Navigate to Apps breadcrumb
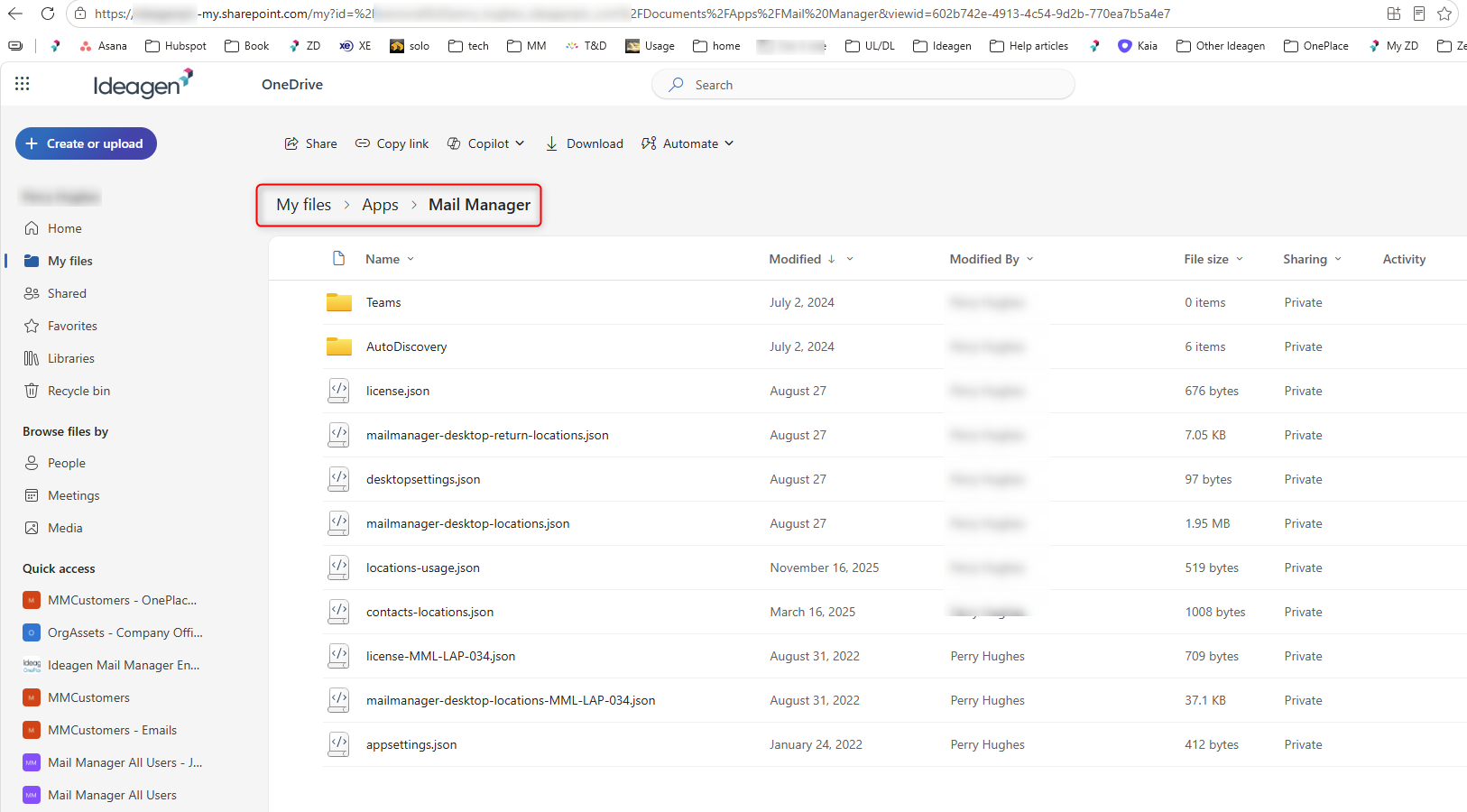 click(380, 205)
